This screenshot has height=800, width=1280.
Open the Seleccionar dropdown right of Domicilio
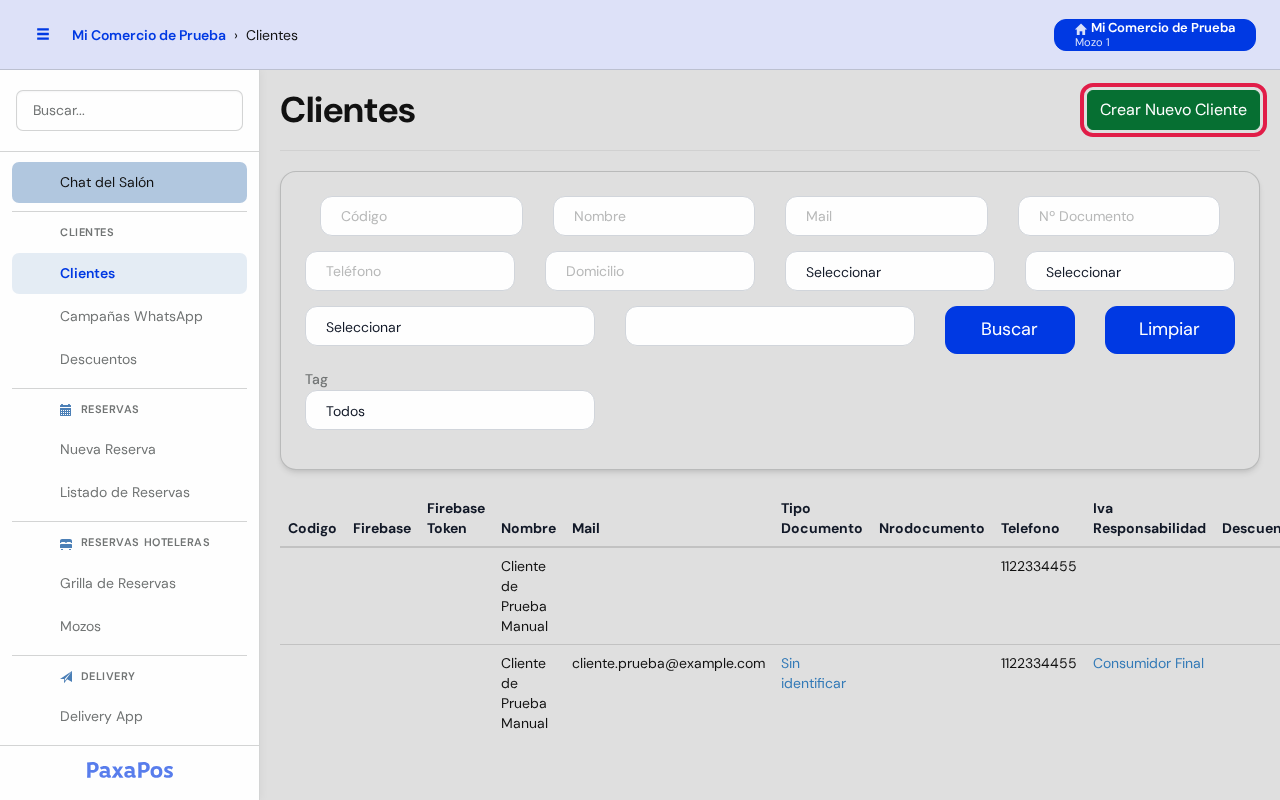[890, 271]
